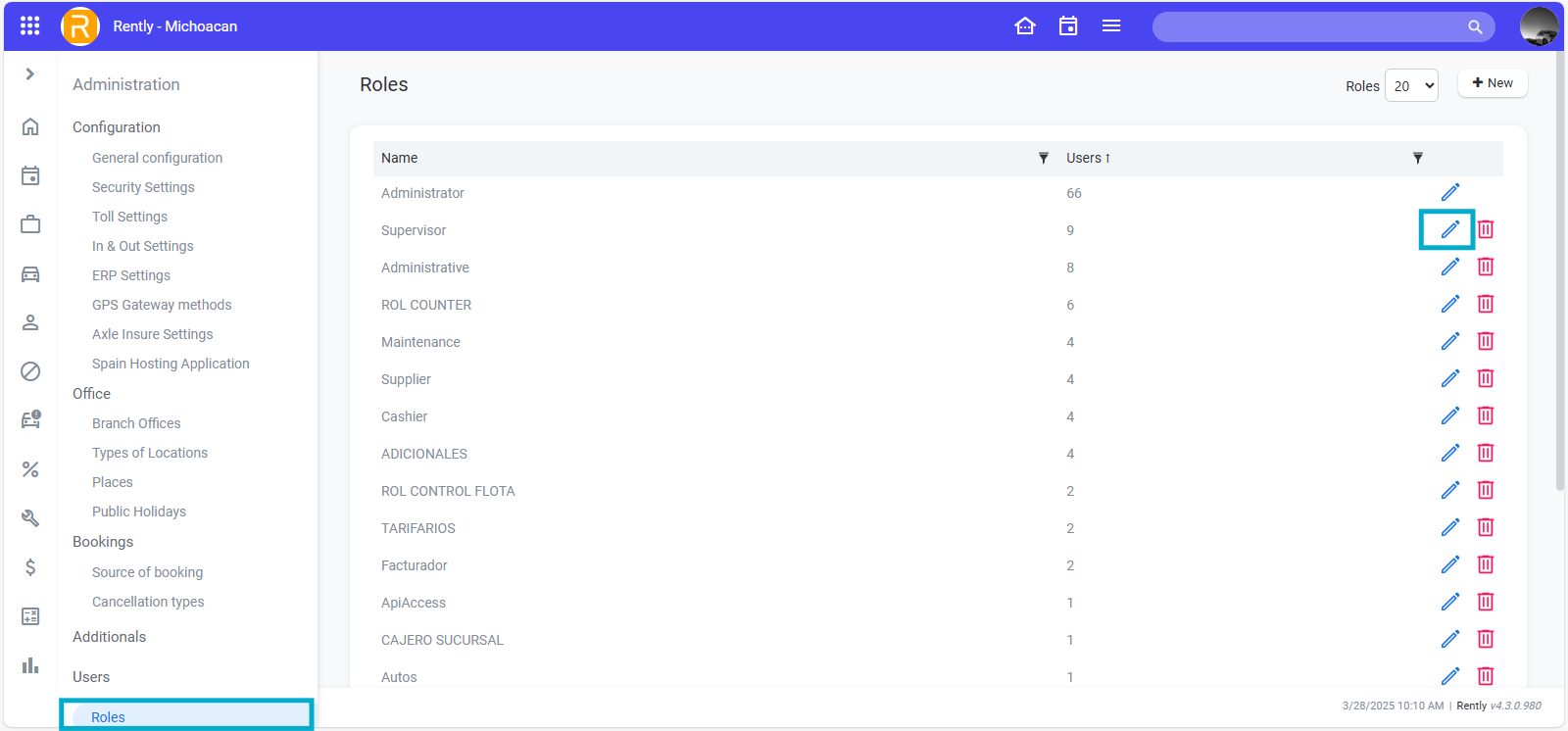The height and width of the screenshot is (731, 1568).
Task: Open the Roles page size dropdown
Action: click(1411, 86)
